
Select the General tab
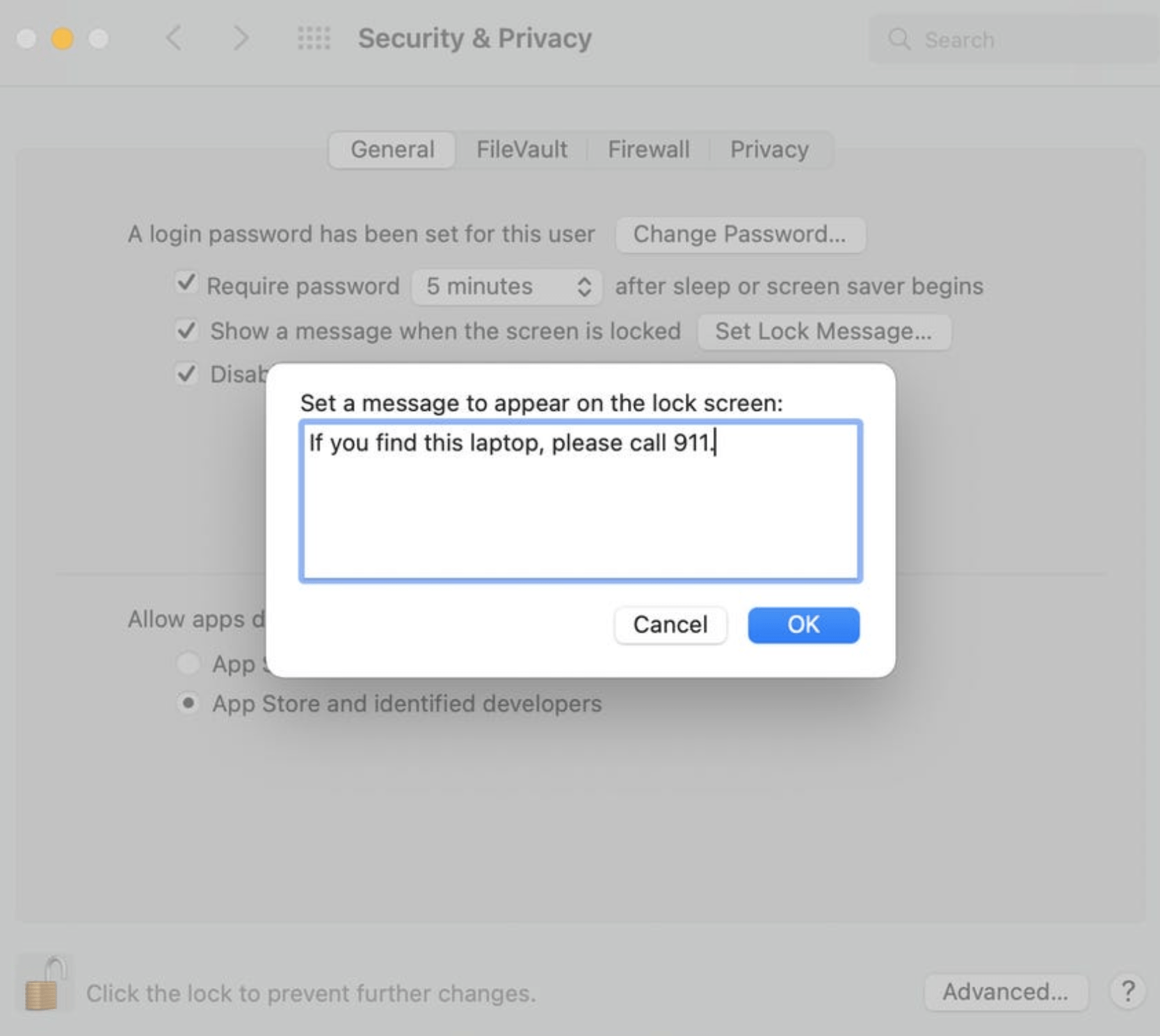pyautogui.click(x=392, y=149)
